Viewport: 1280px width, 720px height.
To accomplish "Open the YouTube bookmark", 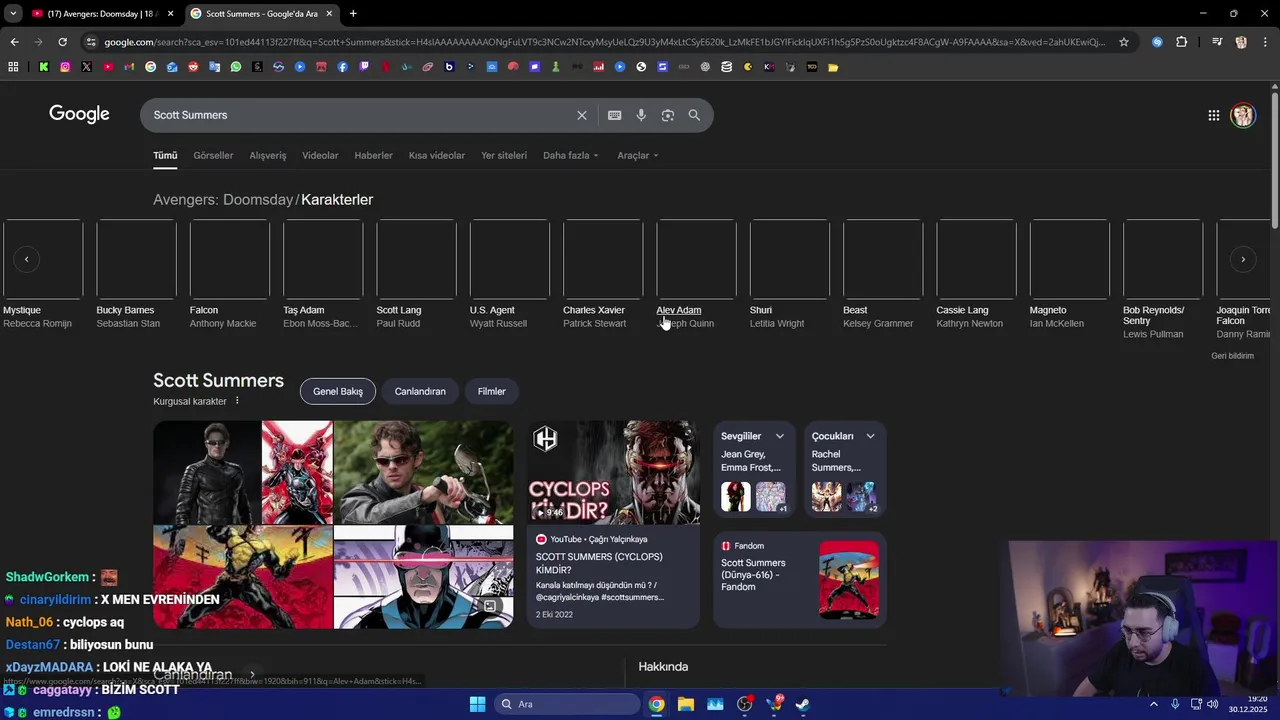I will click(108, 67).
